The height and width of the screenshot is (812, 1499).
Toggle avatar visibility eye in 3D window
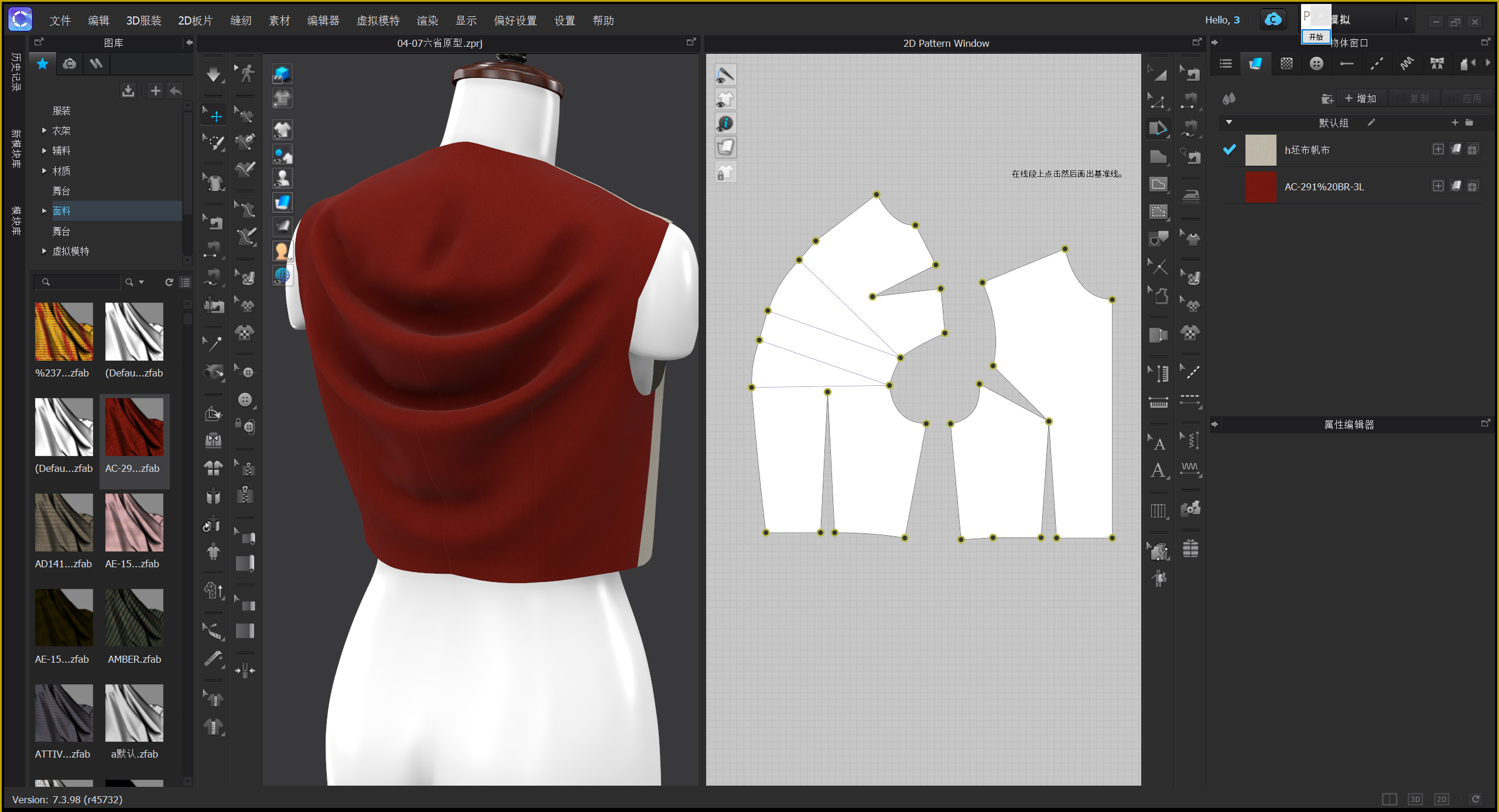[282, 178]
